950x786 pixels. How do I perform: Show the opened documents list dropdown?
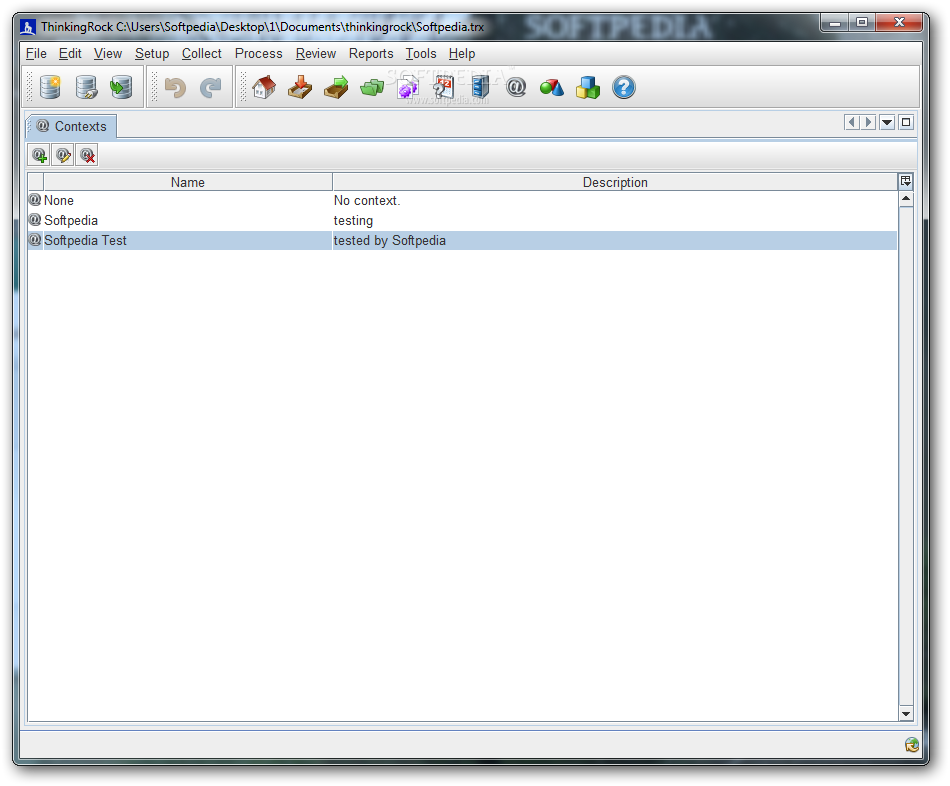887,122
